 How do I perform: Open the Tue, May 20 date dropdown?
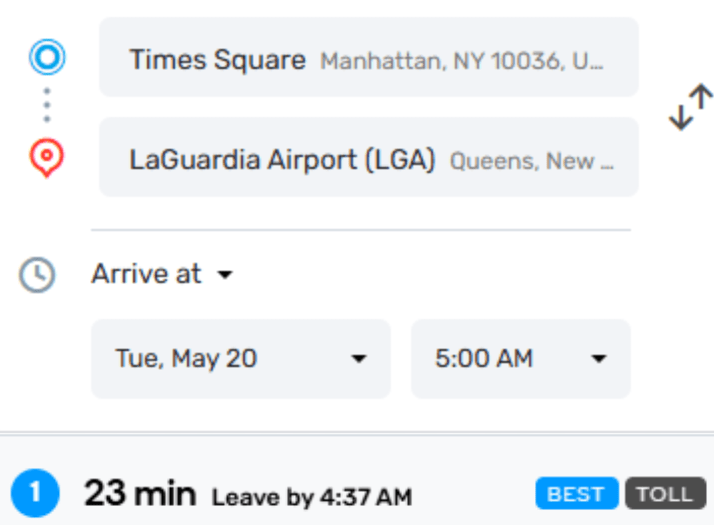coord(240,359)
